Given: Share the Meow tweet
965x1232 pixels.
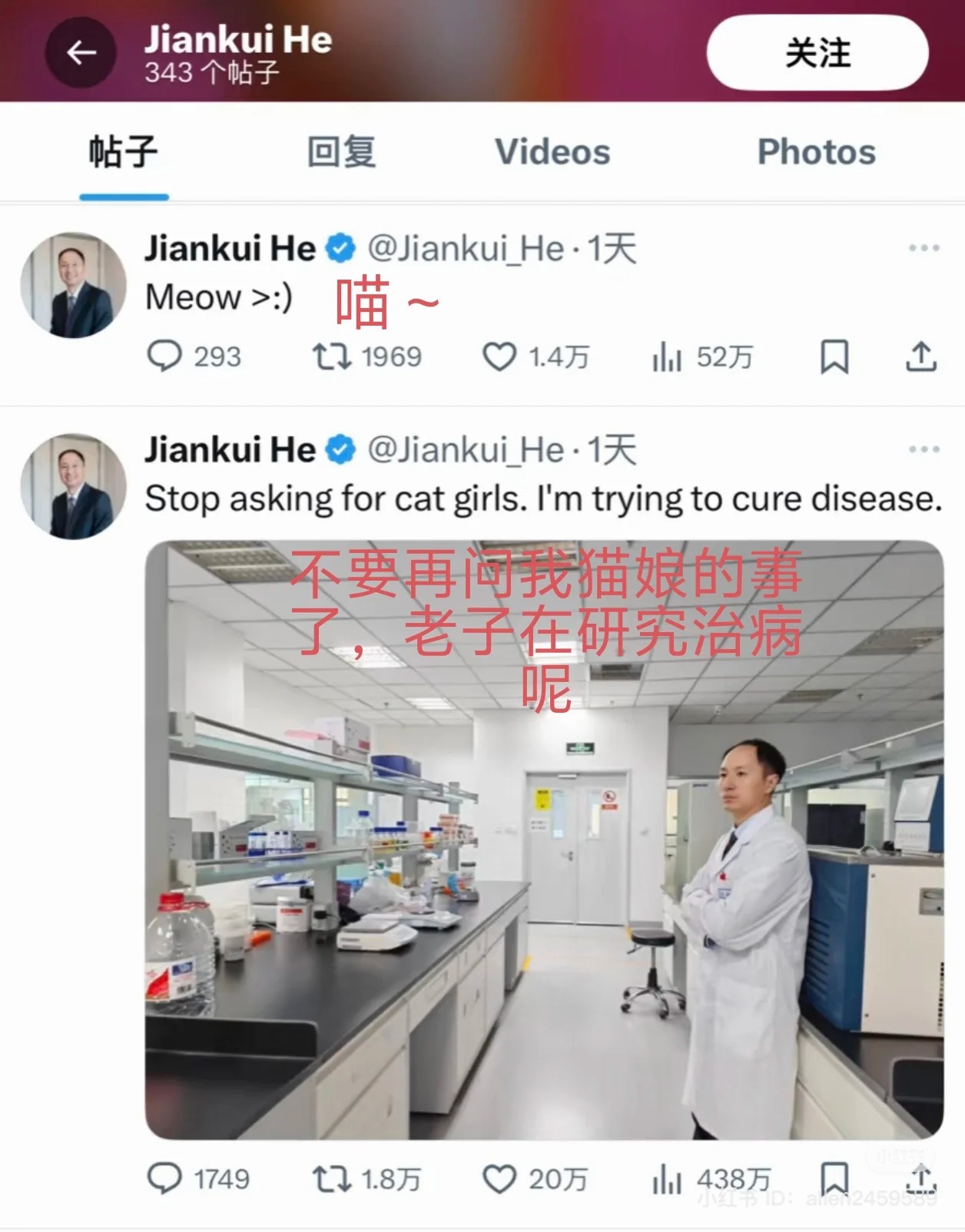Looking at the screenshot, I should point(920,356).
